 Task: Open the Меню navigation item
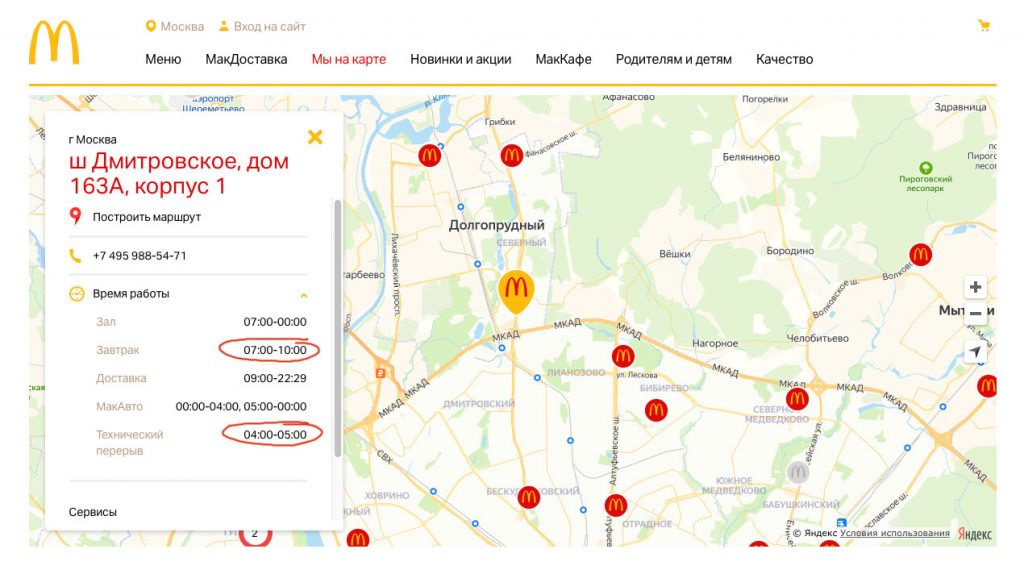(x=163, y=59)
